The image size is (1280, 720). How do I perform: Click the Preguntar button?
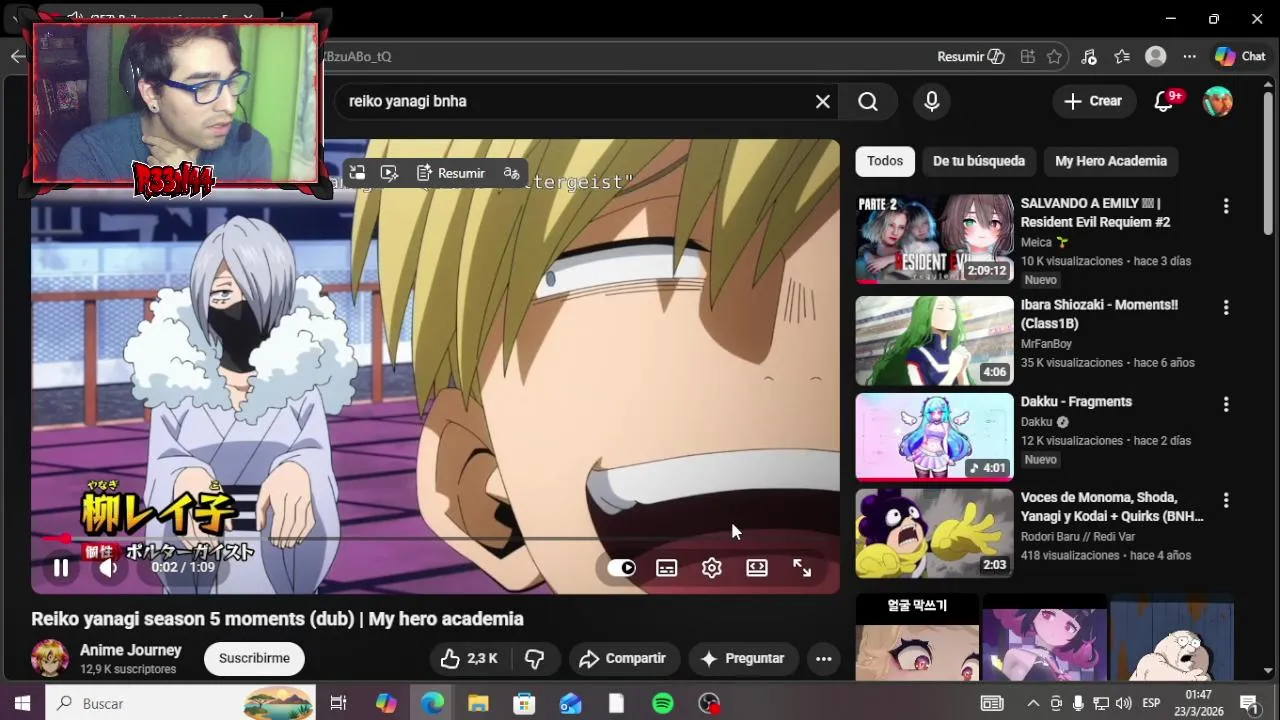pos(743,659)
